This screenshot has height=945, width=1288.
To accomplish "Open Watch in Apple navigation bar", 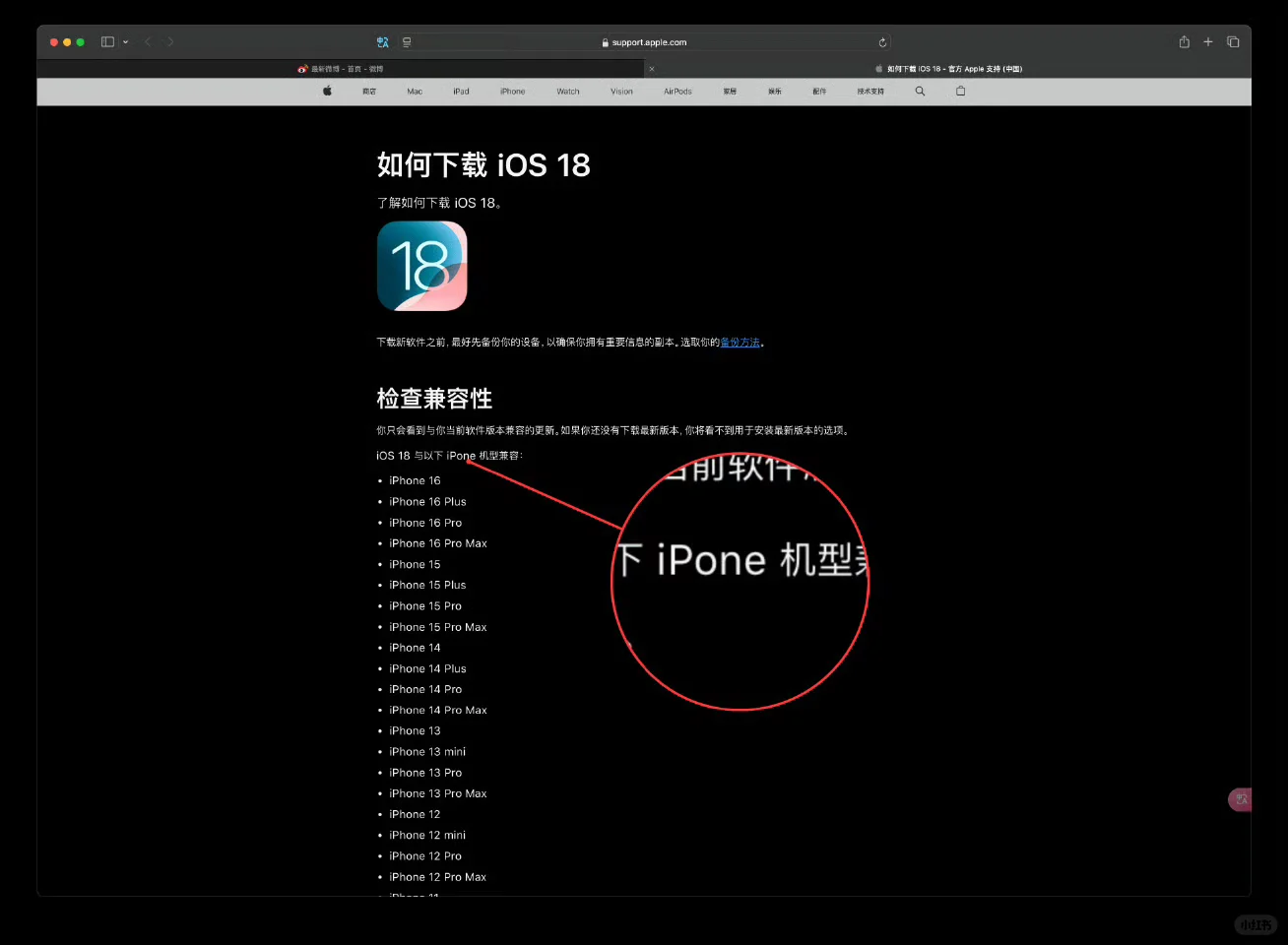I will click(x=568, y=92).
